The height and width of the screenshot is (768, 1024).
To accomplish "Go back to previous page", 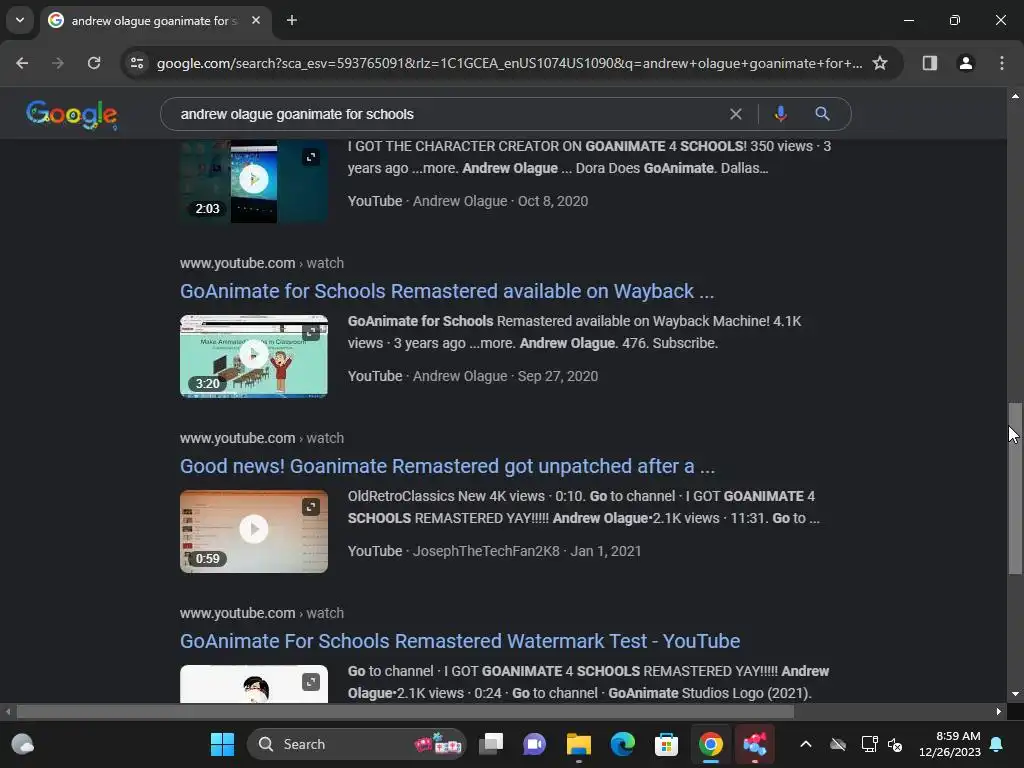I will 22,63.
